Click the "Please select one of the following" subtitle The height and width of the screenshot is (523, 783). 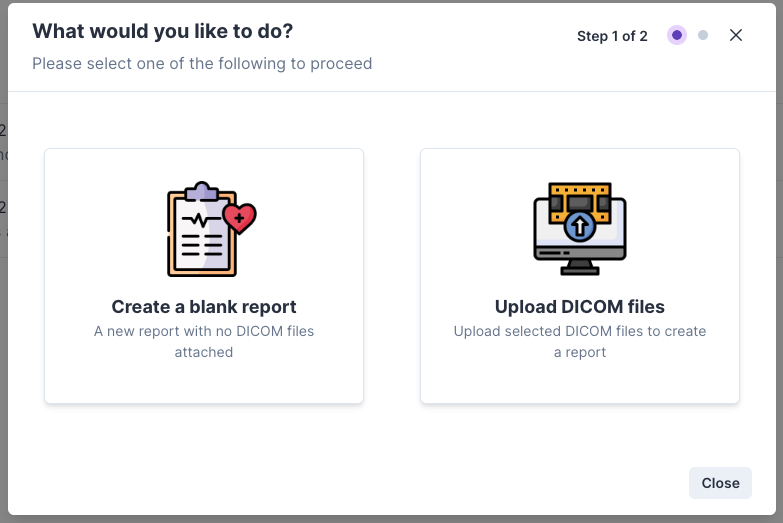(202, 64)
